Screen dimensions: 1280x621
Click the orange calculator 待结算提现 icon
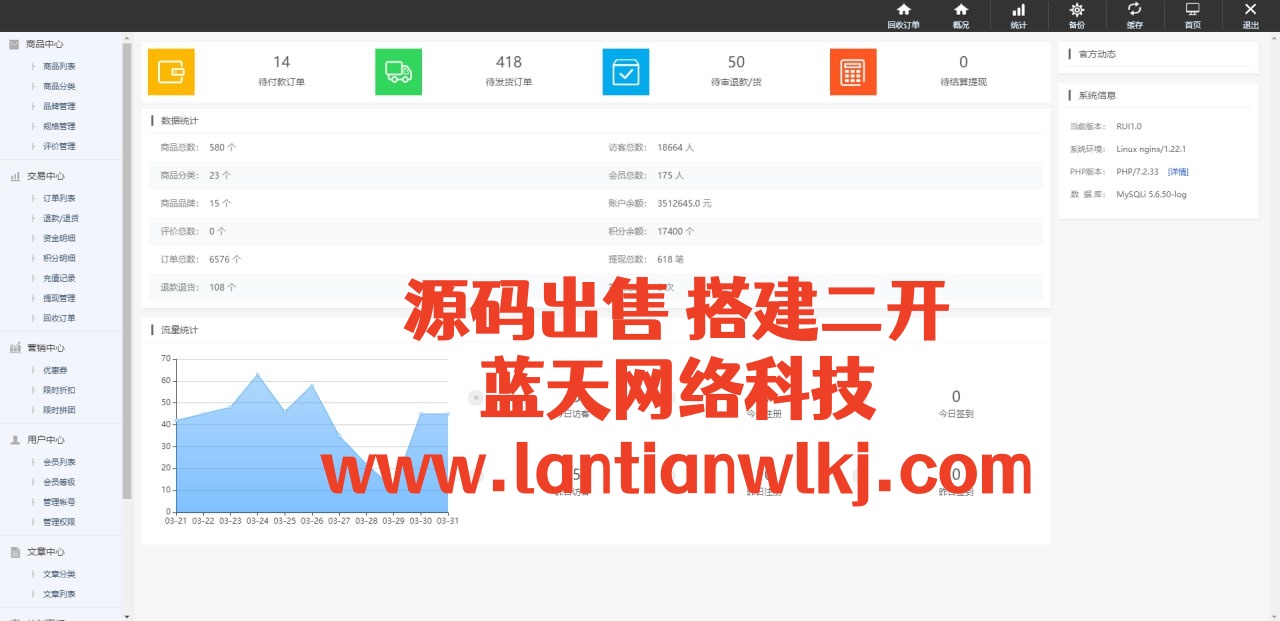coord(853,72)
